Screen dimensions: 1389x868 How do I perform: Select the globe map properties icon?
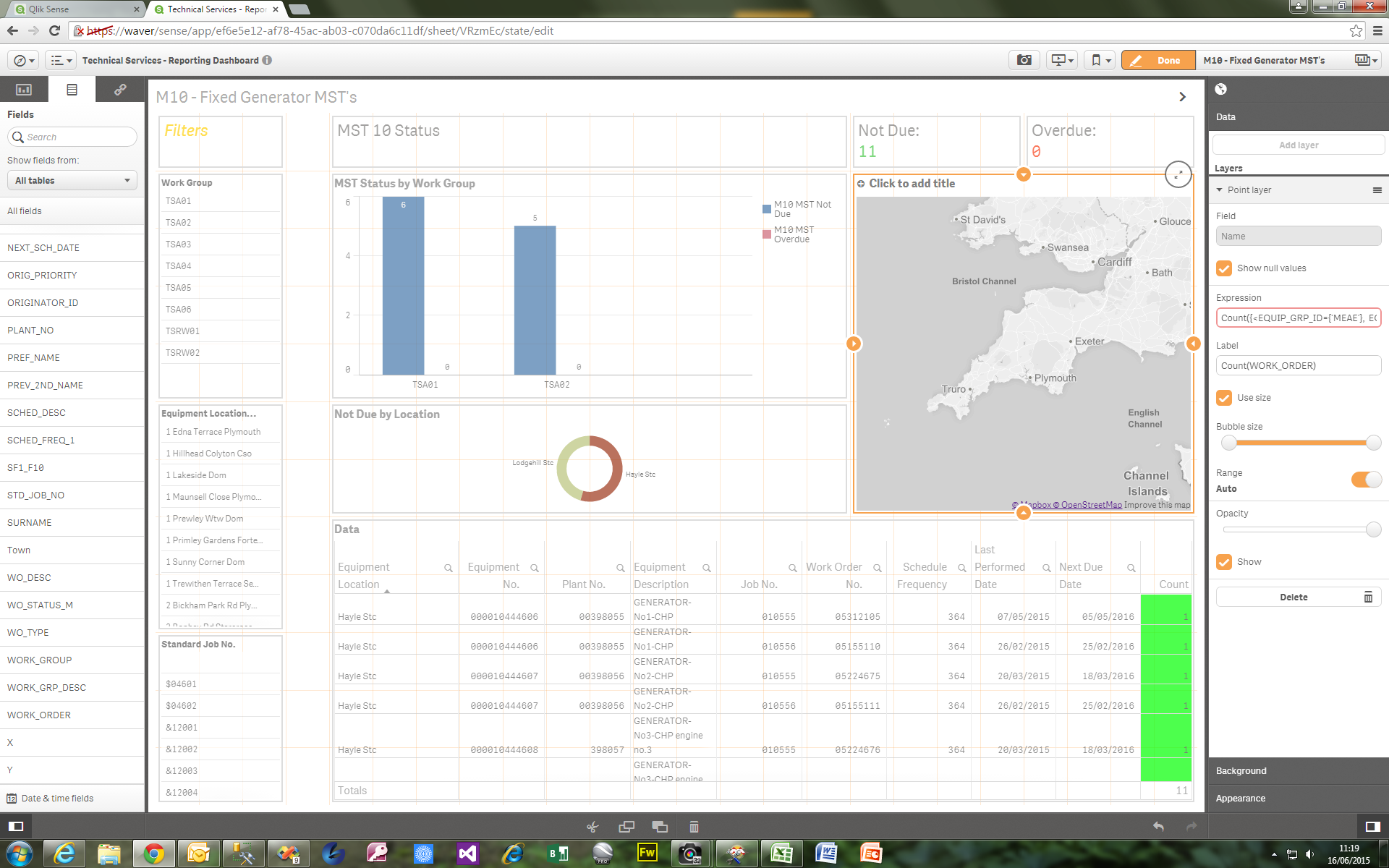point(1221,90)
